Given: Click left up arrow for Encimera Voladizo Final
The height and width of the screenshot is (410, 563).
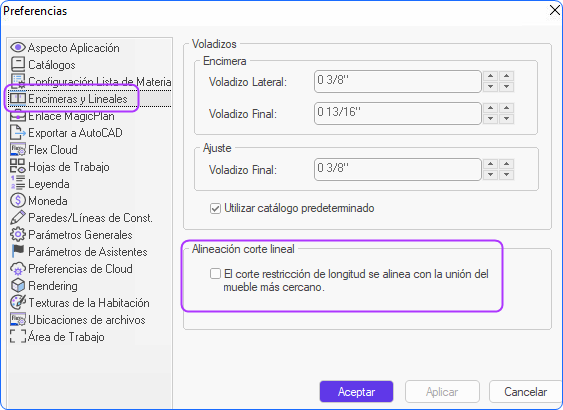Looking at the screenshot, I should (490, 108).
